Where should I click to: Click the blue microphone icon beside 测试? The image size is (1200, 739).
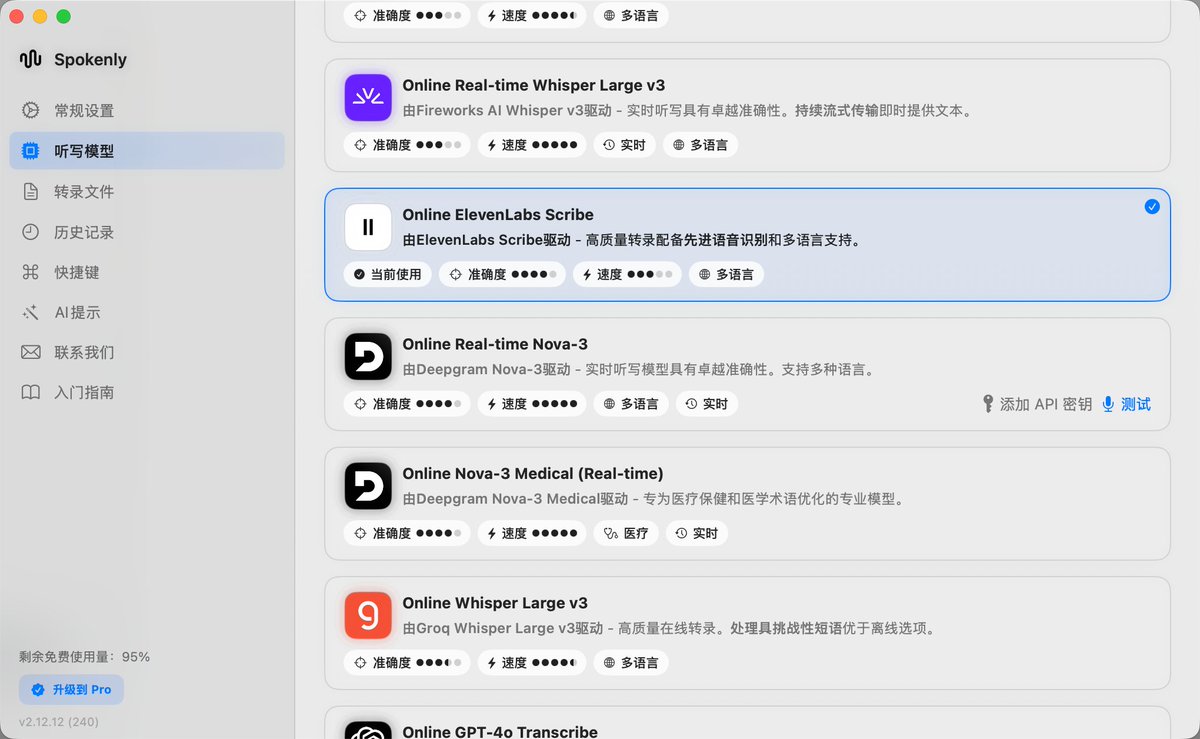[1108, 404]
